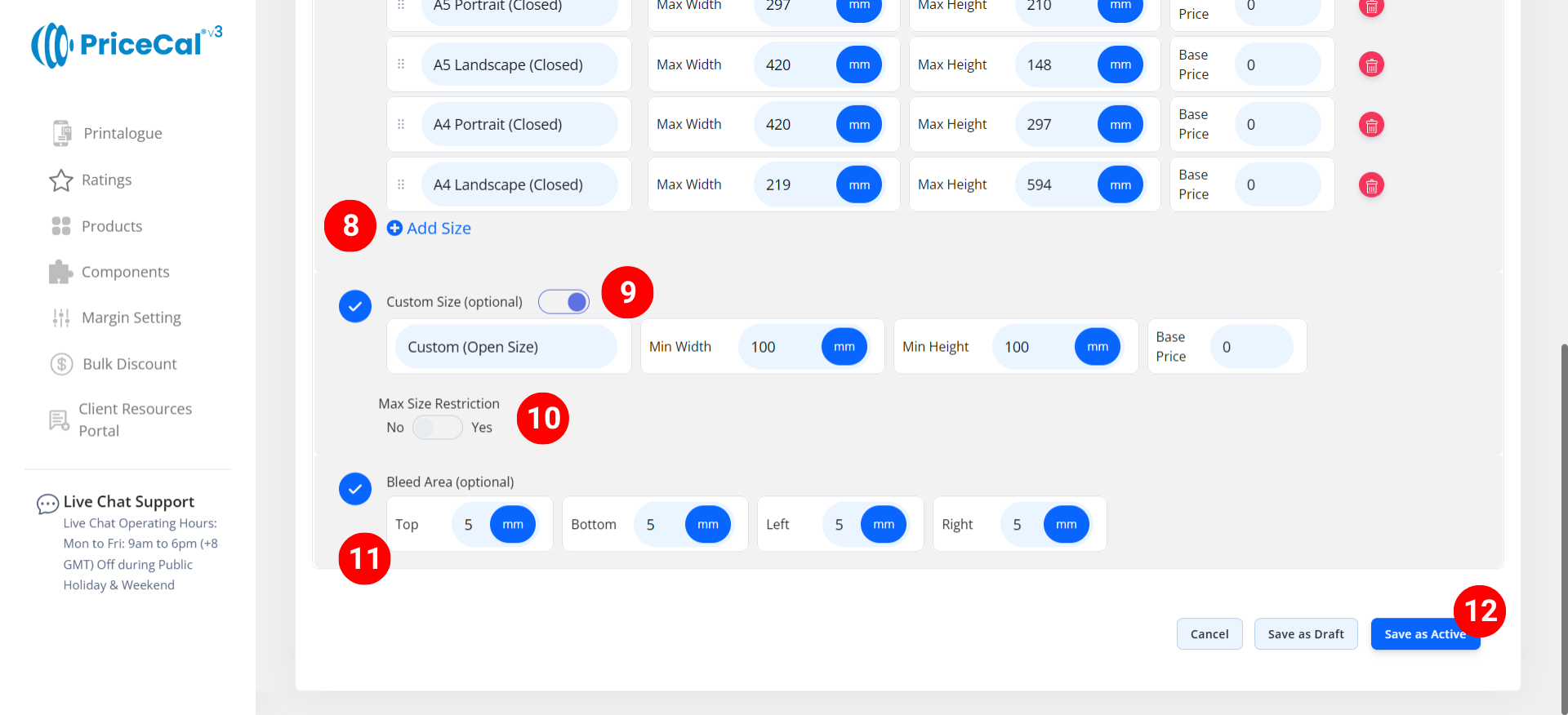Open mm unit selector for Bleed Top
This screenshot has width=1568, height=715.
coord(512,524)
